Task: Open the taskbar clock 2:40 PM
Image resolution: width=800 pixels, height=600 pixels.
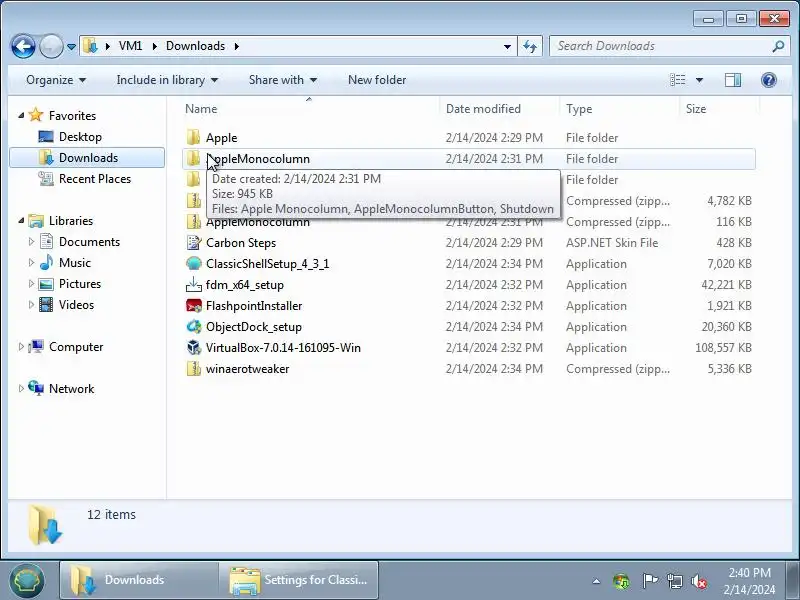Action: (749, 581)
